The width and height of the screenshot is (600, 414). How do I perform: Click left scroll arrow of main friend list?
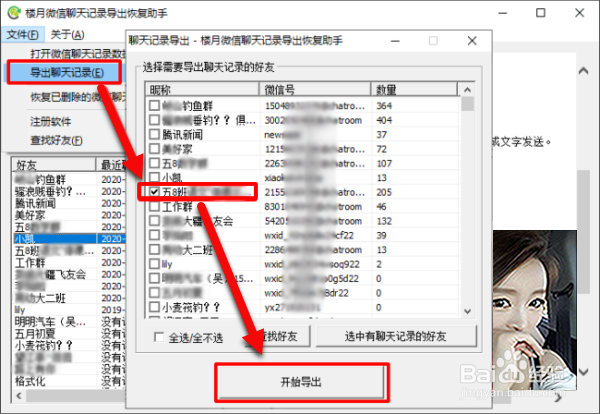tap(19, 396)
